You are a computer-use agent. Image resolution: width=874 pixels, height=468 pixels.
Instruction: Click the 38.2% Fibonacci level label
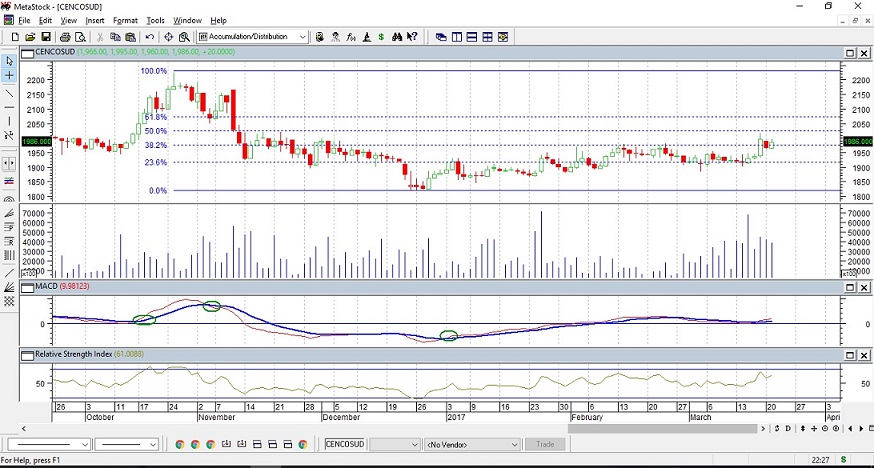click(156, 145)
